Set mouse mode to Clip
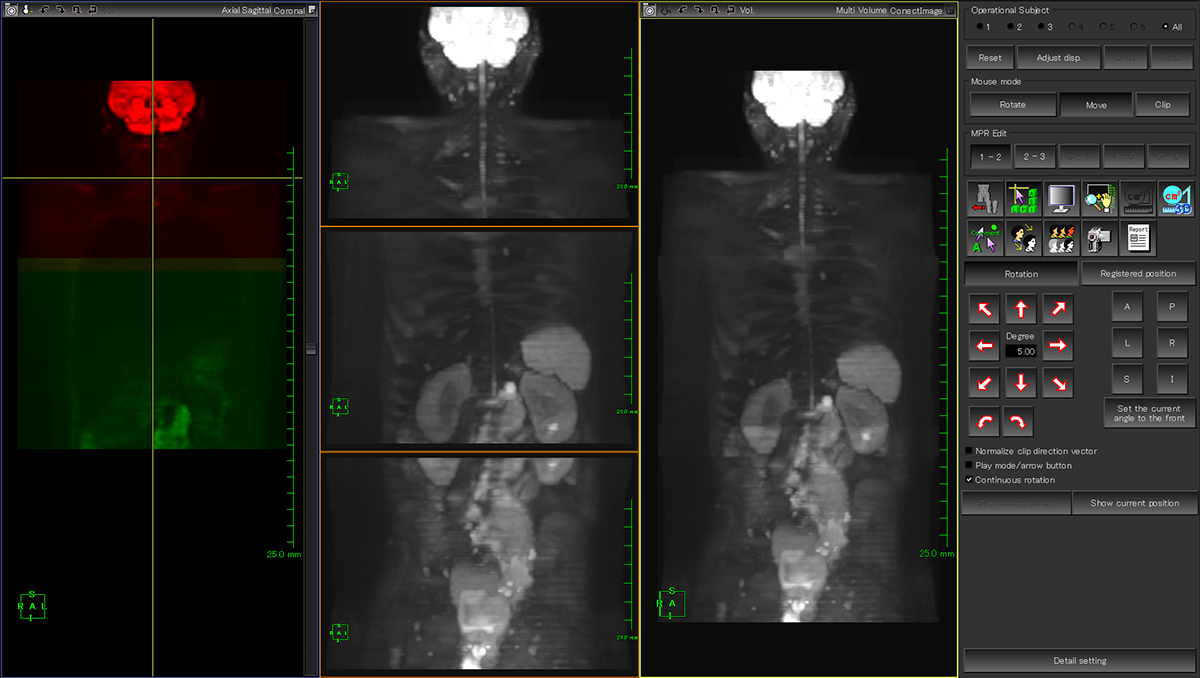Image resolution: width=1200 pixels, height=678 pixels. tap(1162, 104)
